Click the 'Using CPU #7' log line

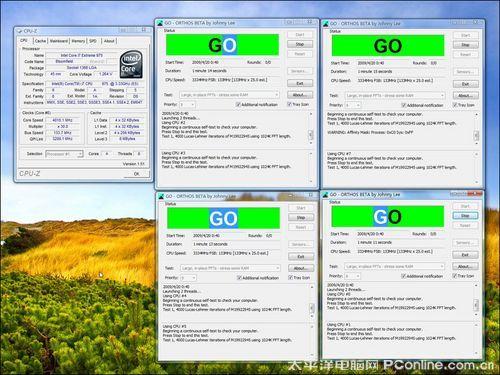339,154
